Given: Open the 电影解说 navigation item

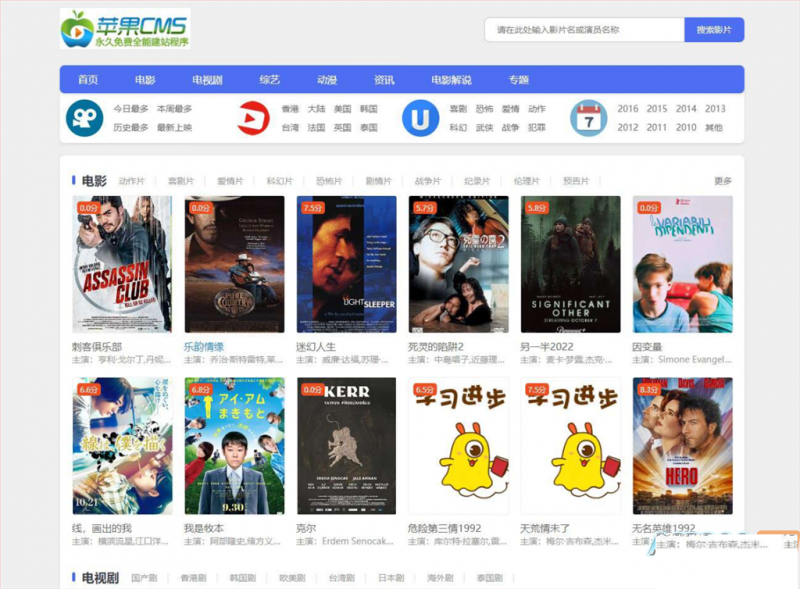Looking at the screenshot, I should 451,80.
